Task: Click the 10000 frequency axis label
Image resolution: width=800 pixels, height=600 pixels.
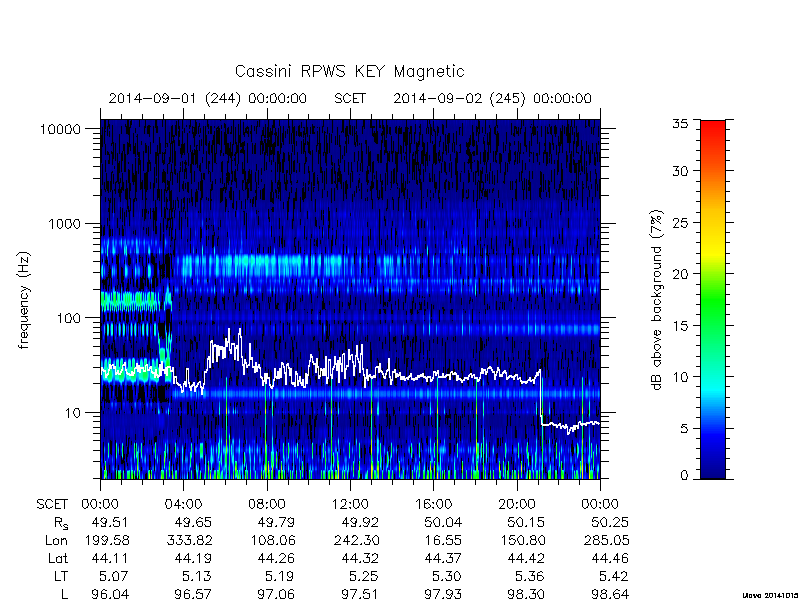Action: tap(60, 129)
